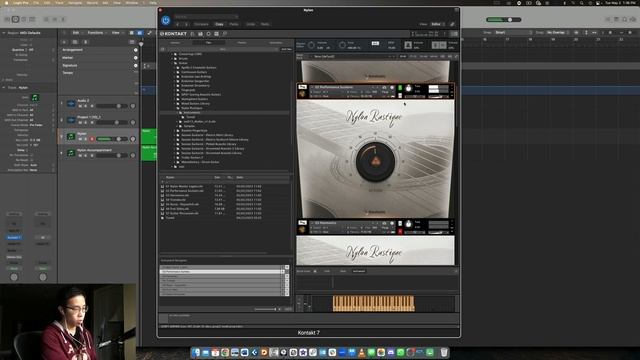Image resolution: width=640 pixels, height=360 pixels.
Task: Open the View menu in Logic tracks area
Action: [116, 33]
